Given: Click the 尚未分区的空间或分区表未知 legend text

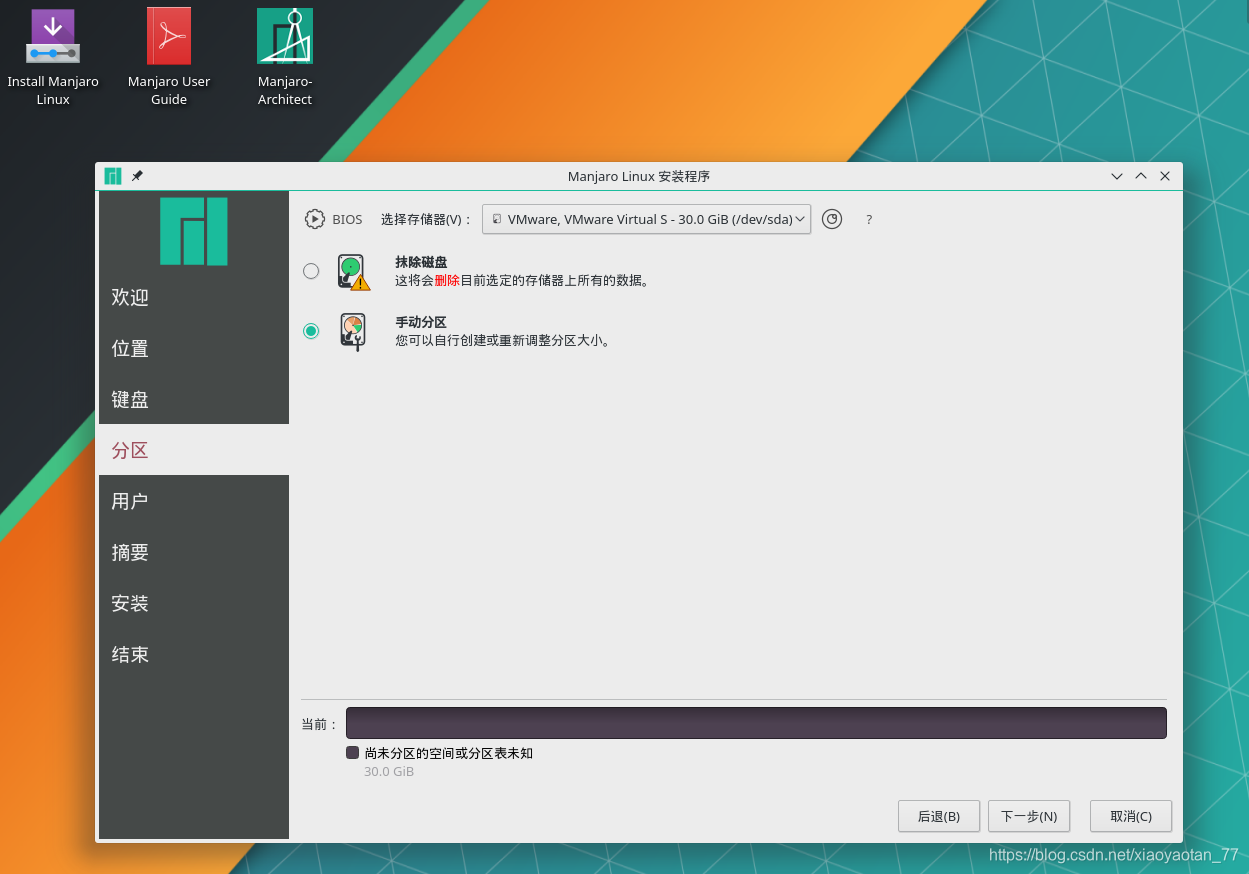Looking at the screenshot, I should (449, 753).
